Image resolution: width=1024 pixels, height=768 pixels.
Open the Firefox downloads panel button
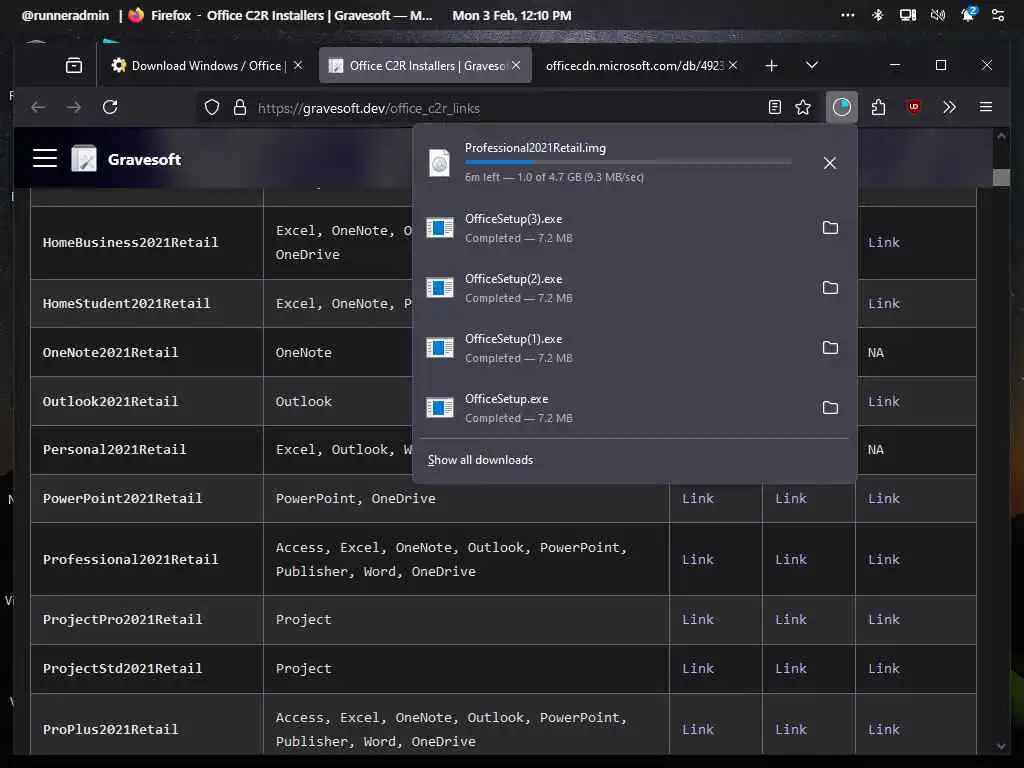pos(841,107)
